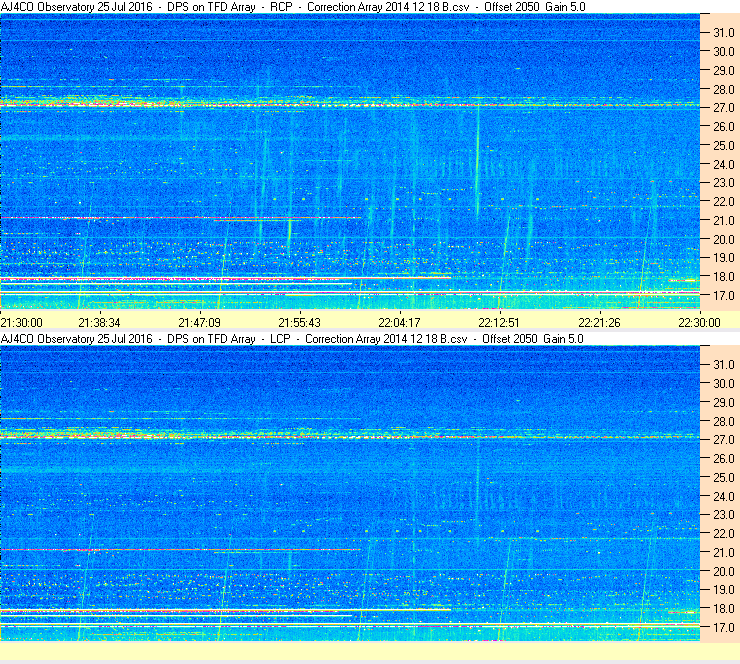Click the 28.0 frequency label on LCP chart
The width and height of the screenshot is (740, 664).
[724, 421]
